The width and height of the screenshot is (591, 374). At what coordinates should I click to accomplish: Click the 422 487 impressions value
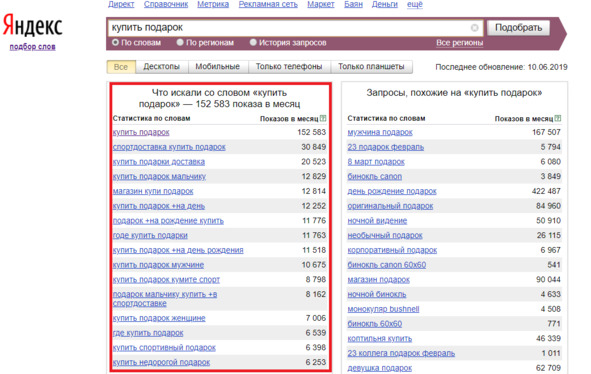[x=546, y=191]
